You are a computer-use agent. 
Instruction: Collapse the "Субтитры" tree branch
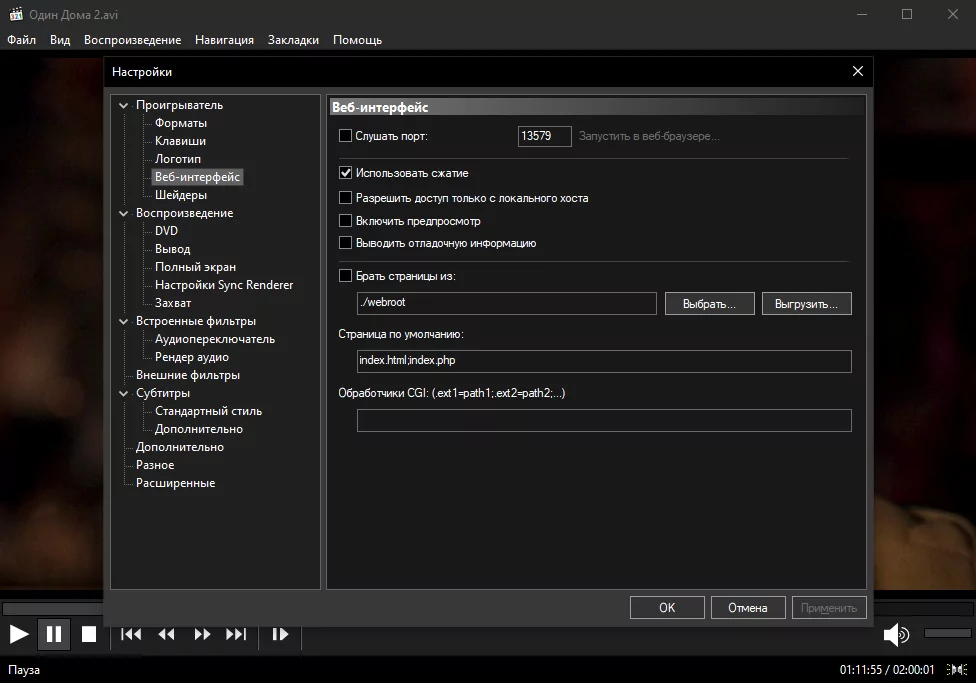point(124,393)
